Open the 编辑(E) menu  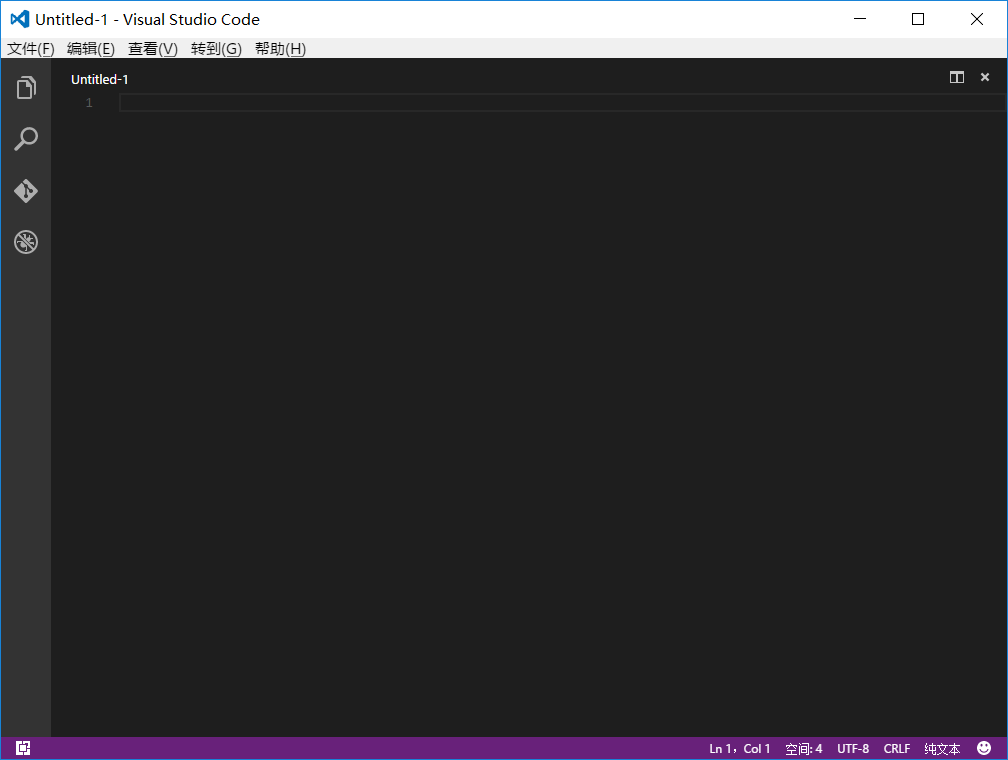click(91, 49)
